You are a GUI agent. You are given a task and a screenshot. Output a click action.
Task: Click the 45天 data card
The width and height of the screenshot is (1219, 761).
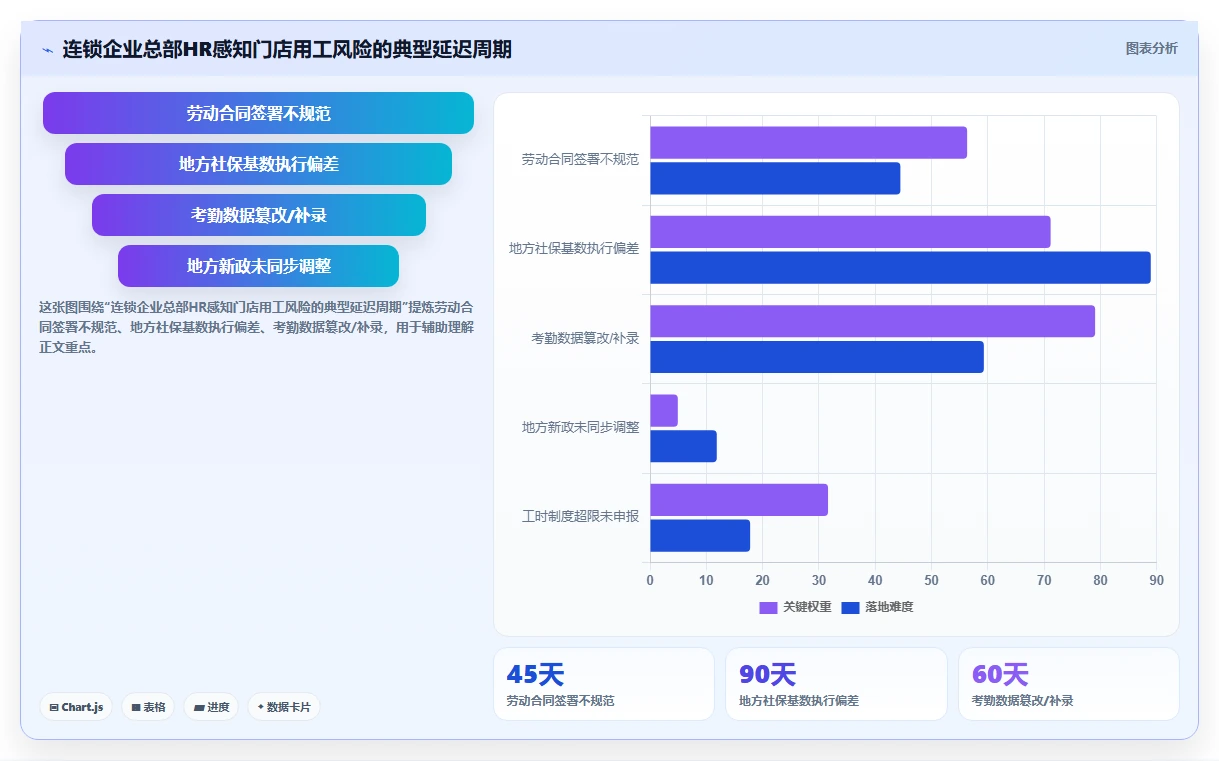[604, 684]
